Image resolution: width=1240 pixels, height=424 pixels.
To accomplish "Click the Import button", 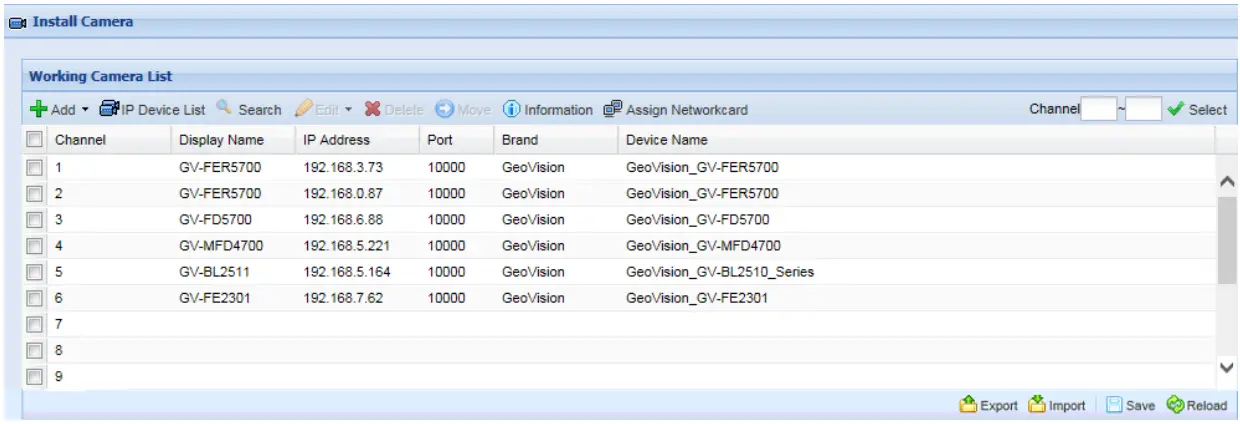I will [x=1057, y=405].
